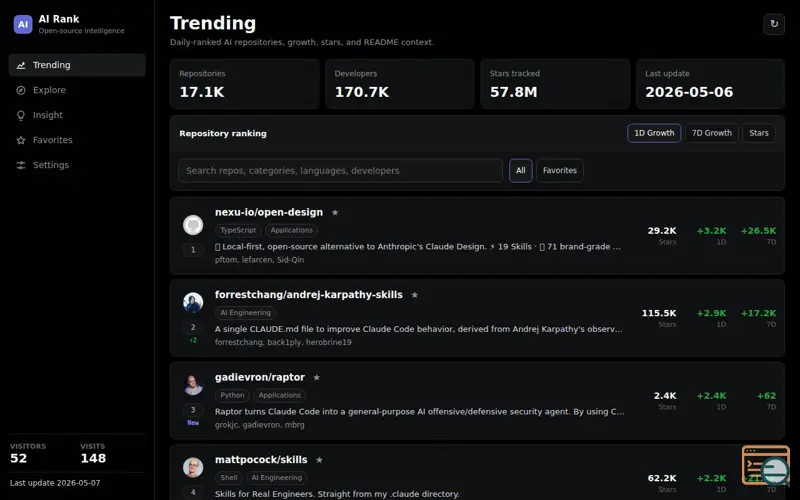Viewport: 800px width, 500px height.
Task: Focus the repository search field
Action: (x=340, y=170)
